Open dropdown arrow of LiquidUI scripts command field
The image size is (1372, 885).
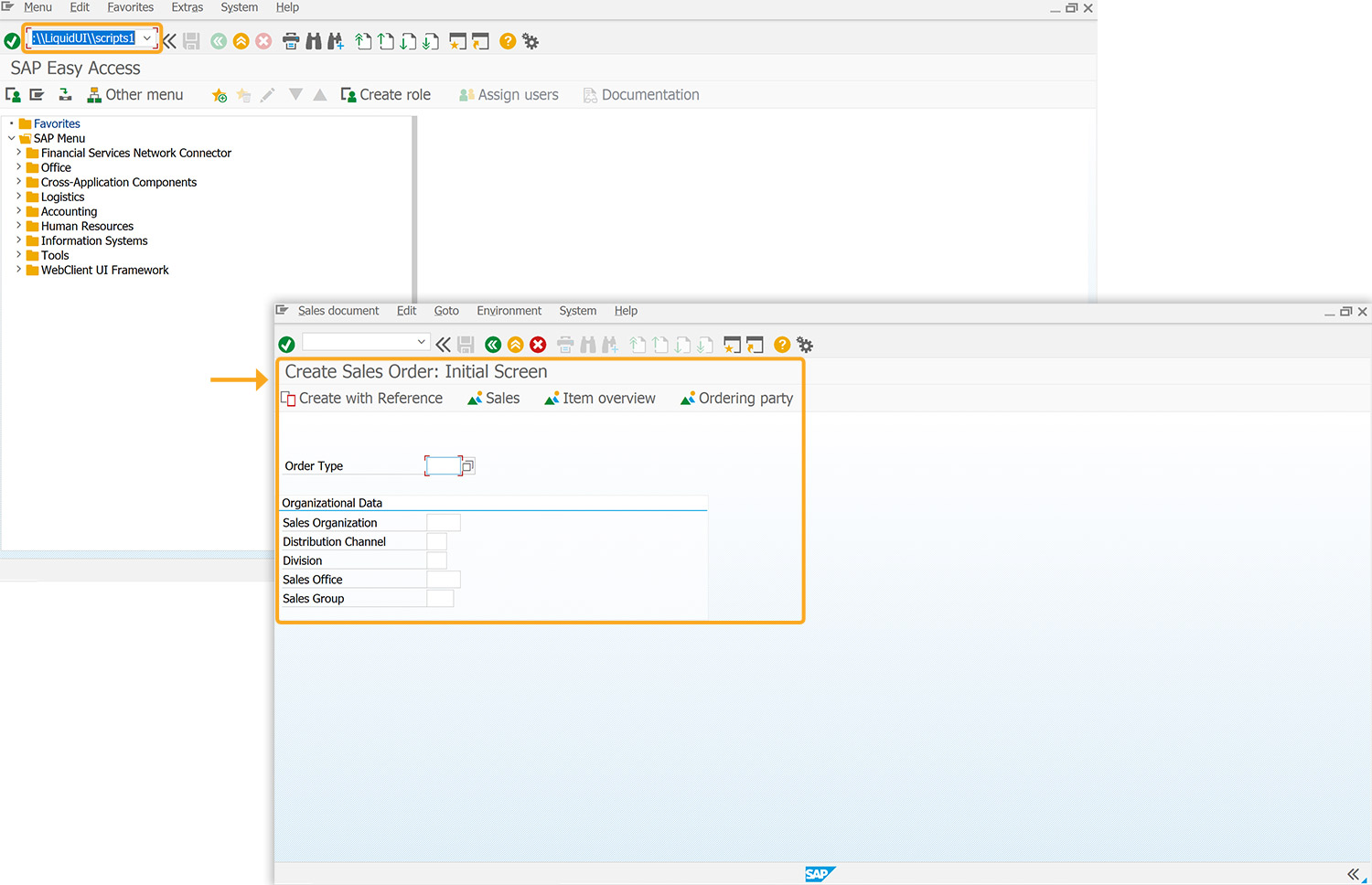pos(147,38)
